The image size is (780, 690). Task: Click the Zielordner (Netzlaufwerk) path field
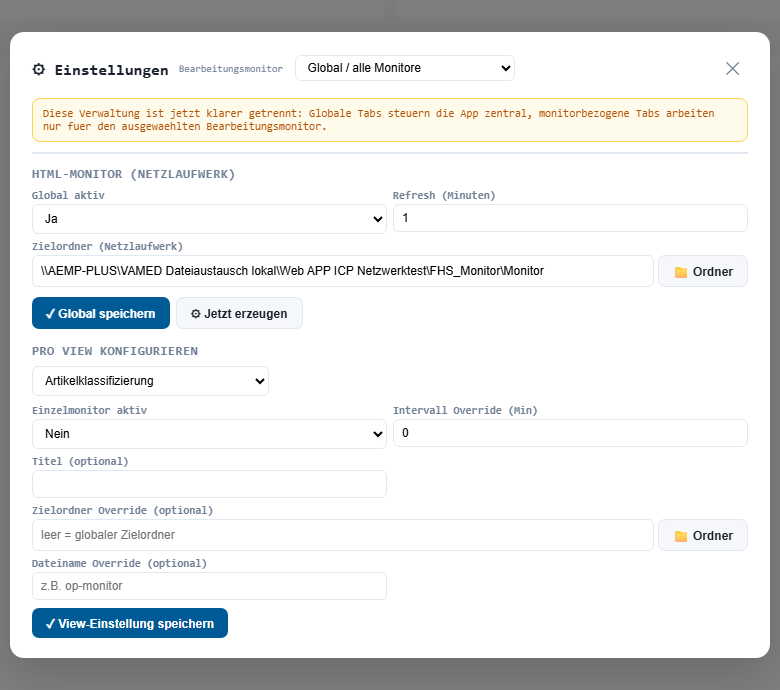pos(343,271)
